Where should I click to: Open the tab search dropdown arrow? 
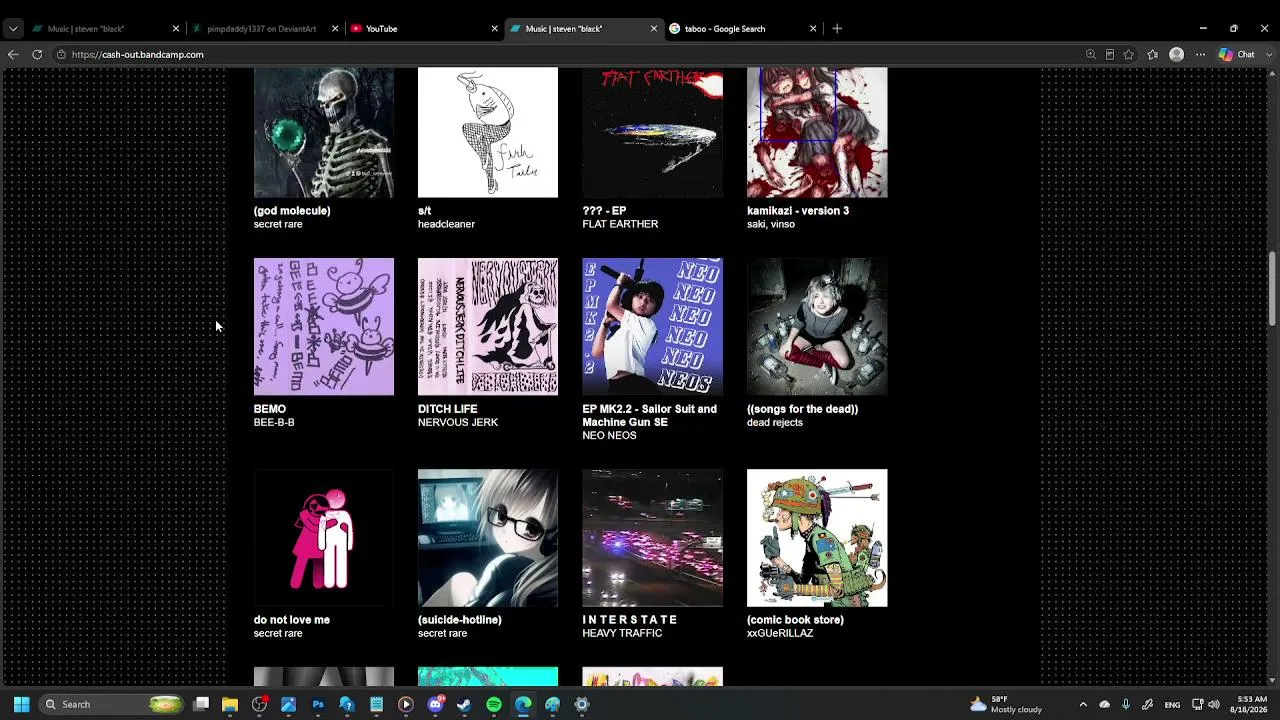click(13, 28)
